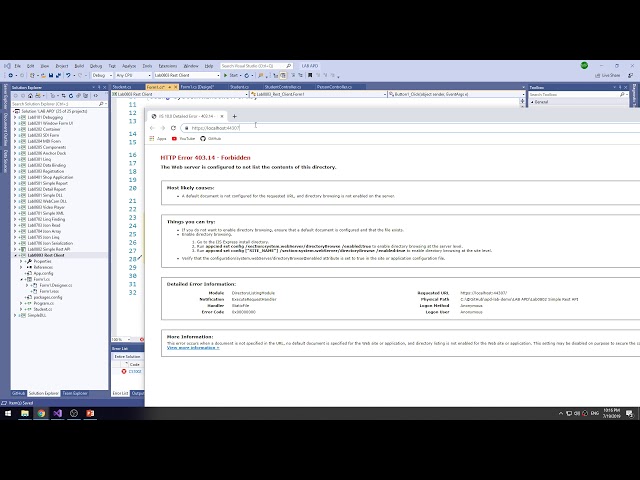
Task: Click the browser back arrow
Action: point(152,128)
